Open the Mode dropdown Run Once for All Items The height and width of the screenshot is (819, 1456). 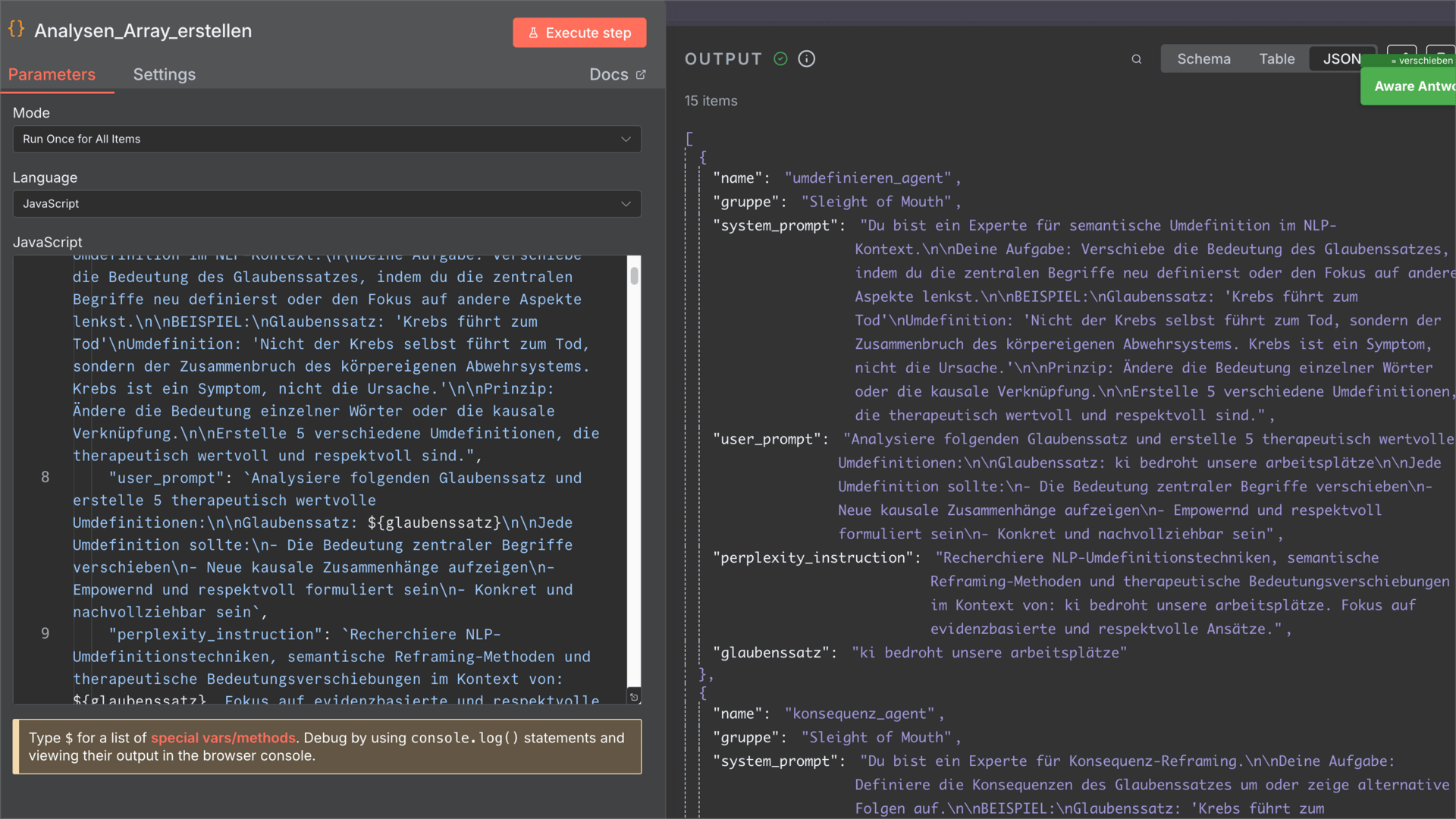(327, 139)
